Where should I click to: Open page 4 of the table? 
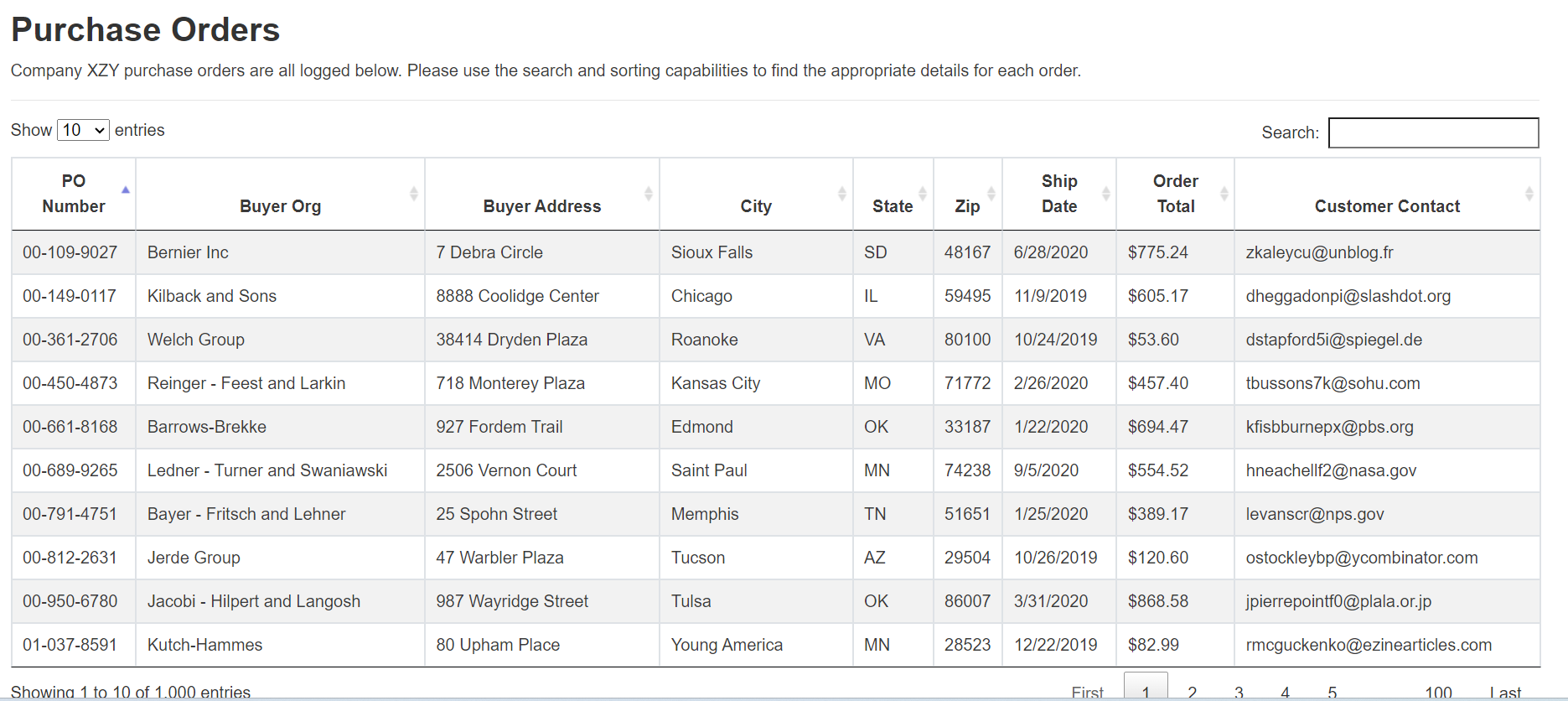click(1285, 692)
